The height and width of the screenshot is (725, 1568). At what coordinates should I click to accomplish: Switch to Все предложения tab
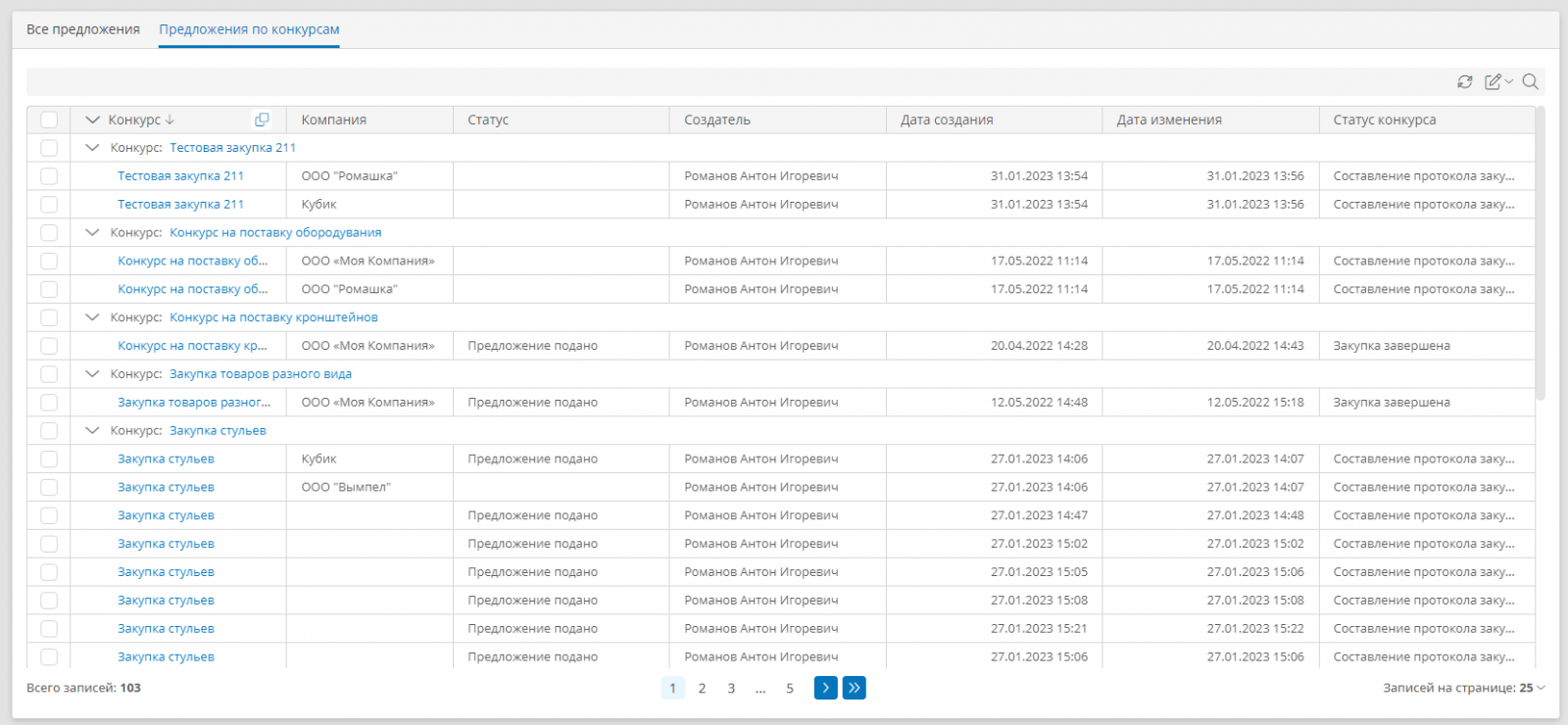[x=83, y=29]
